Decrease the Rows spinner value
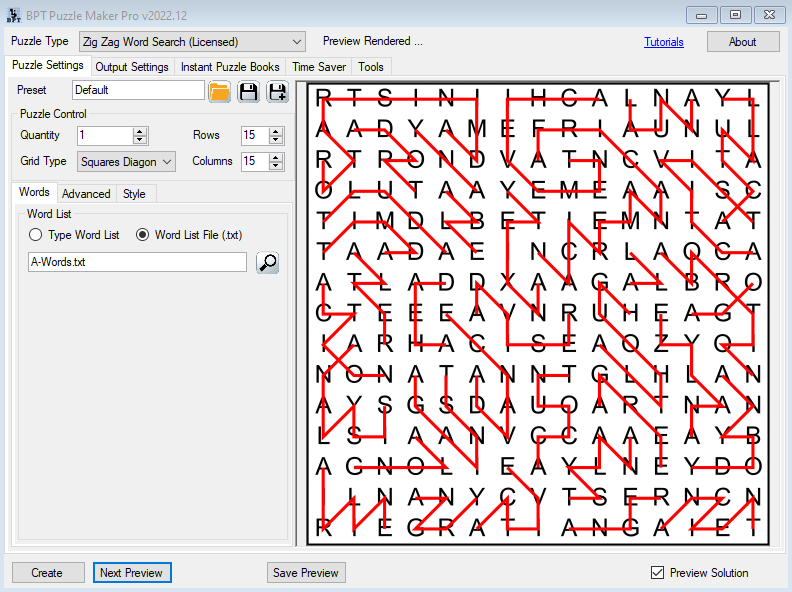This screenshot has width=792, height=592. [x=277, y=140]
